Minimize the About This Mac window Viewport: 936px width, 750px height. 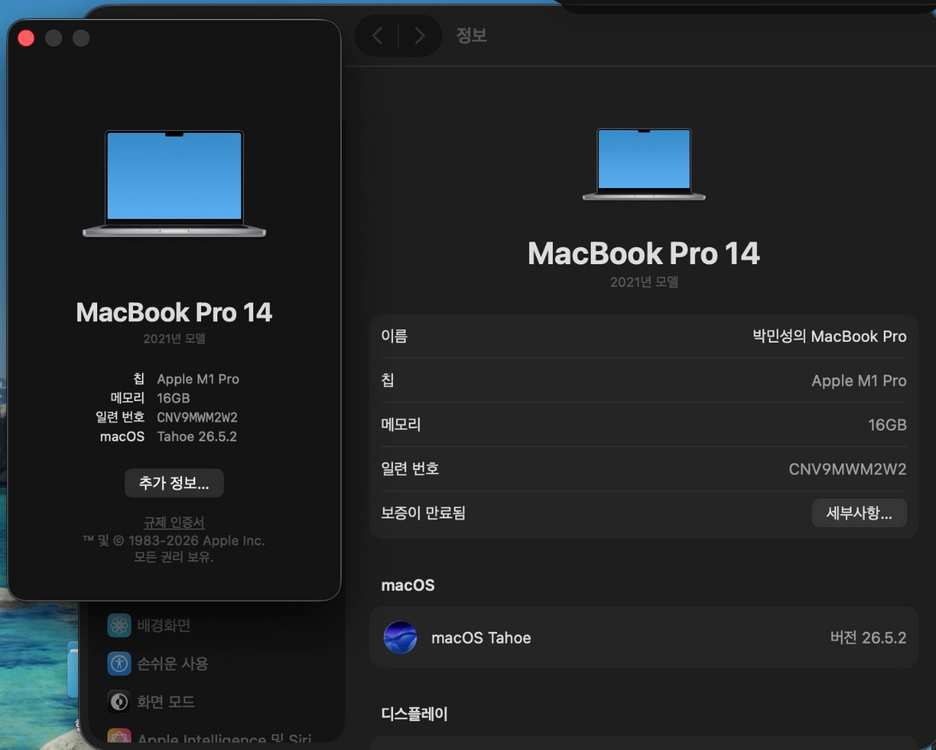point(54,38)
